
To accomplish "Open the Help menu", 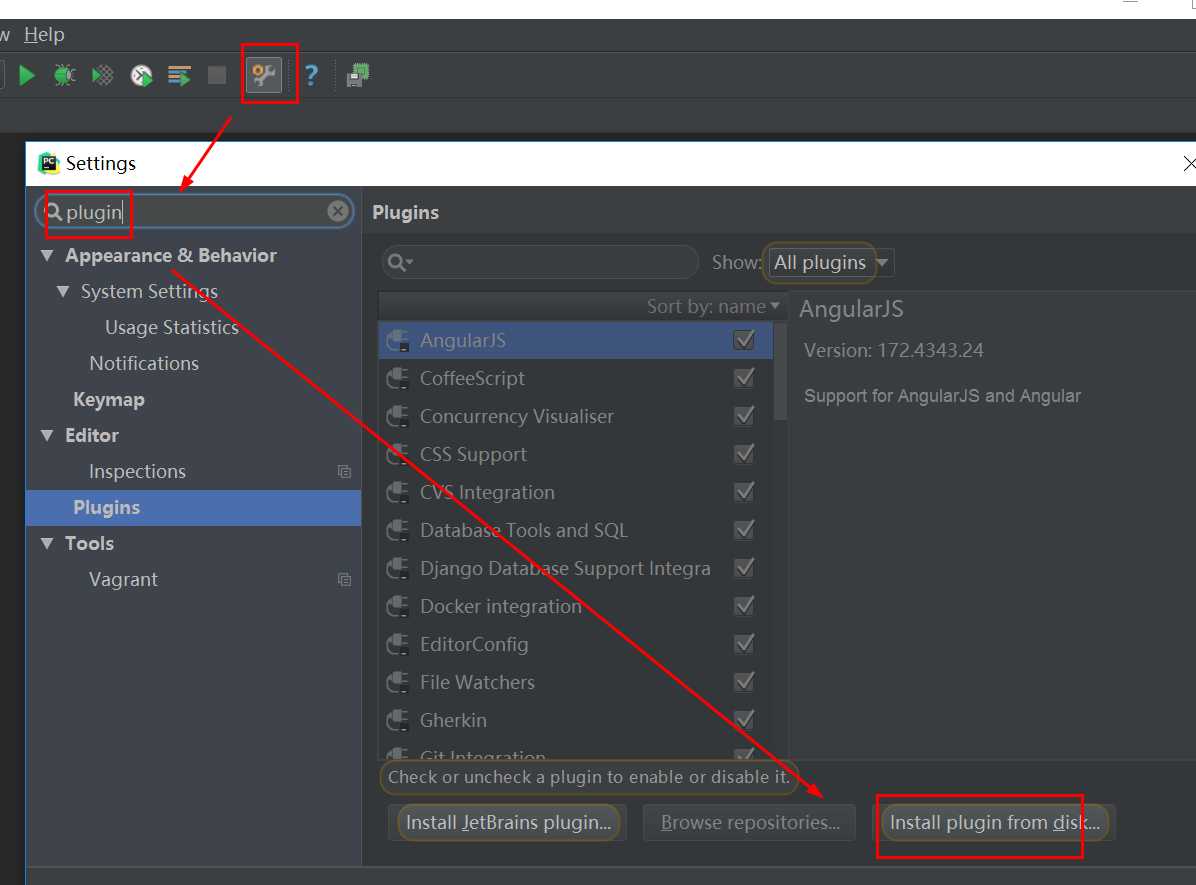I will 44,34.
